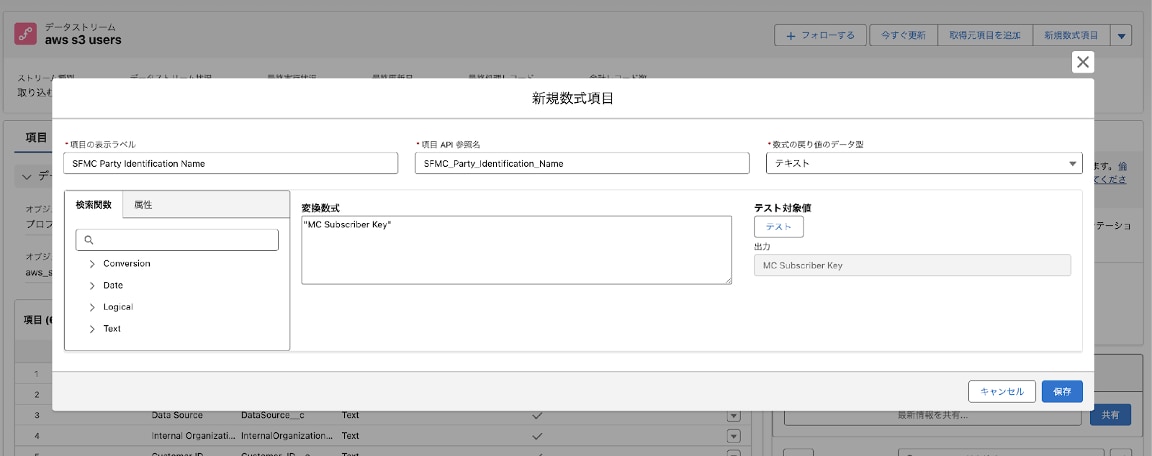This screenshot has width=1152, height=456.
Task: Click the 今すぐ更新 button
Action: [903, 35]
